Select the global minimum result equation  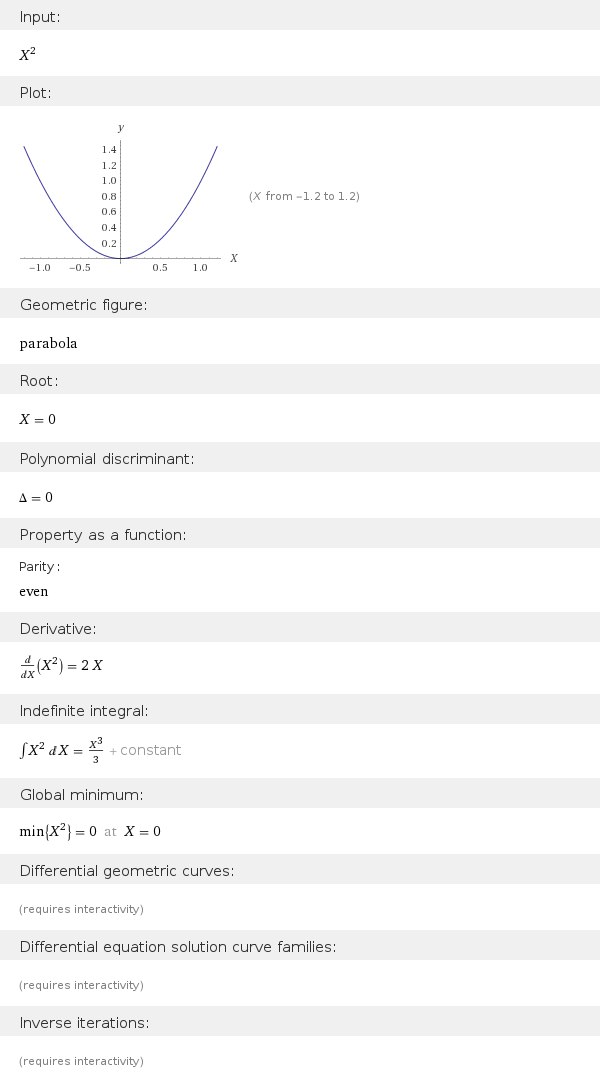(90, 831)
